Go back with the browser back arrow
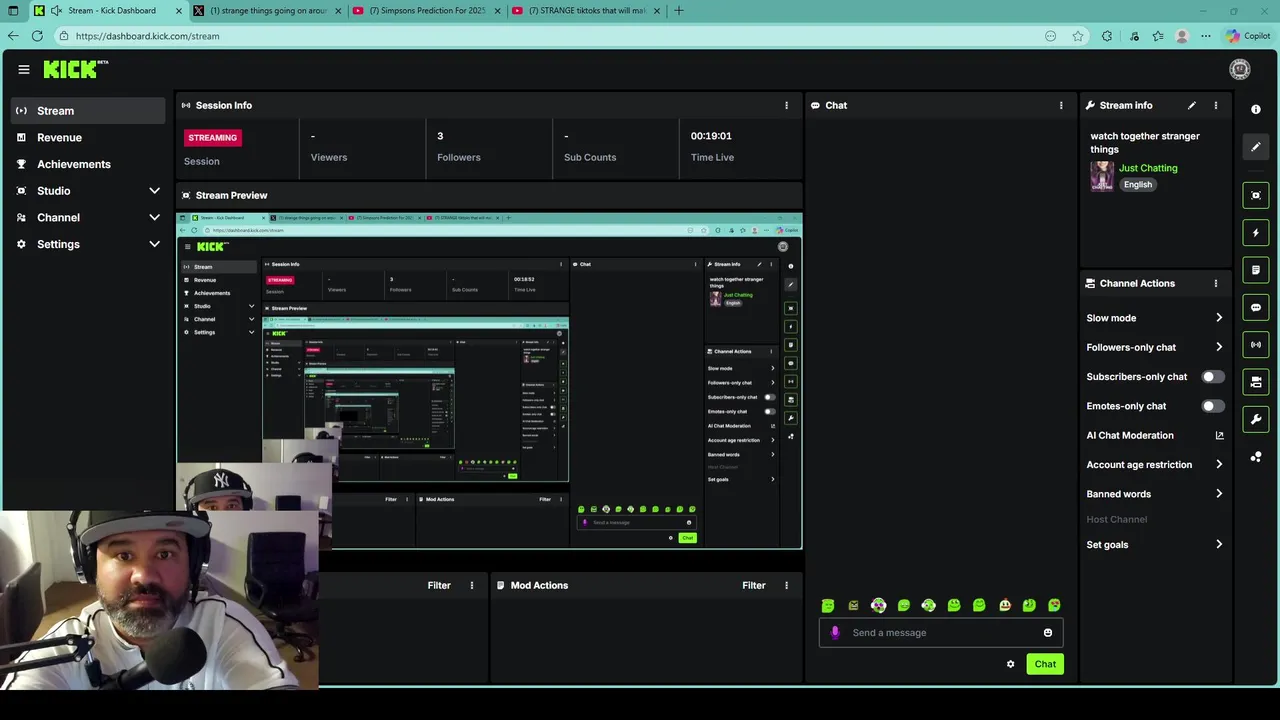The width and height of the screenshot is (1280, 720). (13, 36)
